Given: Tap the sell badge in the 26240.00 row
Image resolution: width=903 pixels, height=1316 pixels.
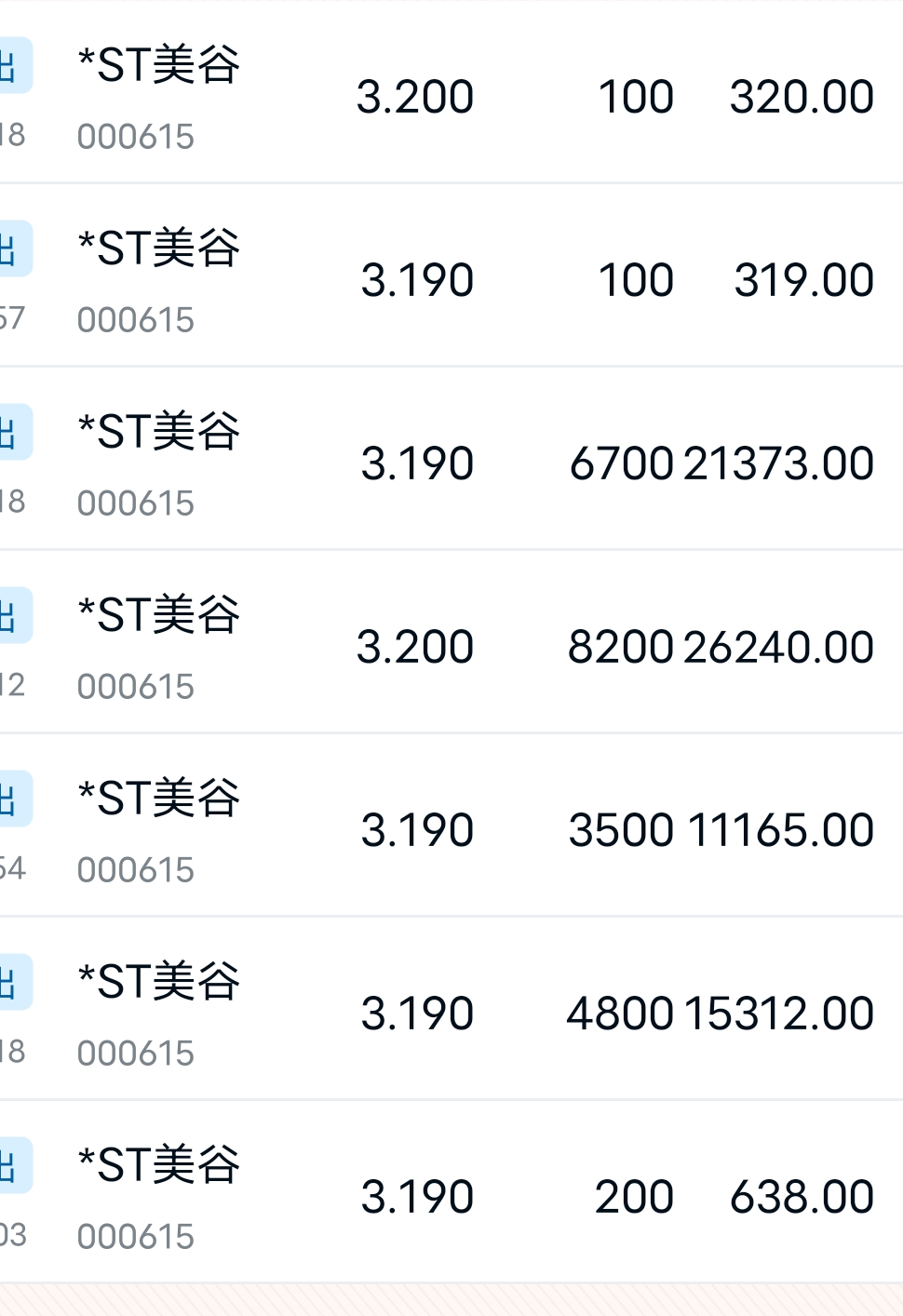Looking at the screenshot, I should coord(14,615).
